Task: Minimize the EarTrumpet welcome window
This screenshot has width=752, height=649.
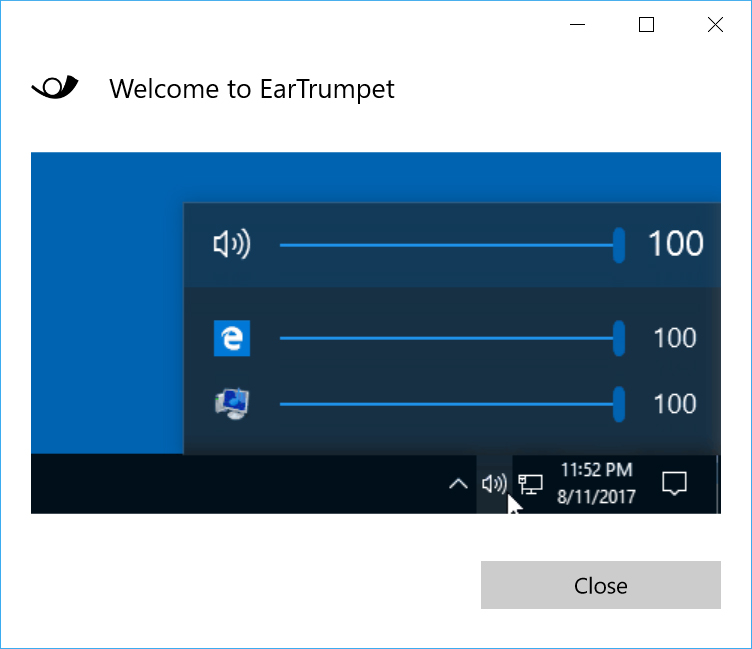Action: 577,24
